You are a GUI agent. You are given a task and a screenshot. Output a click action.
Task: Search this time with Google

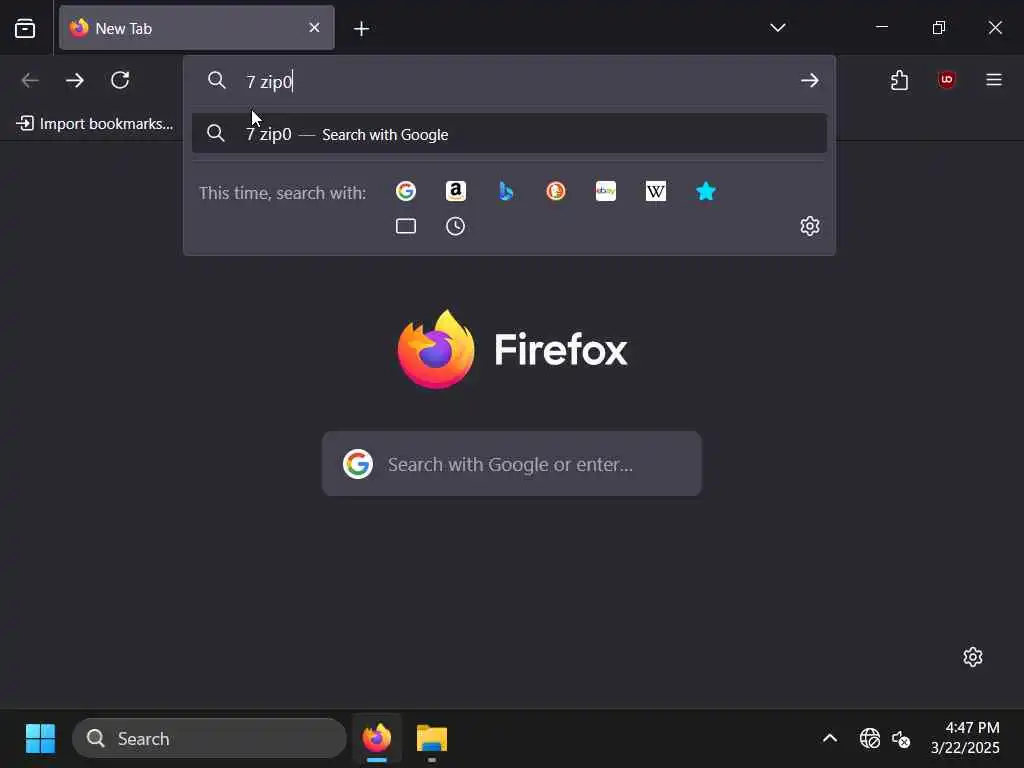[x=406, y=191]
